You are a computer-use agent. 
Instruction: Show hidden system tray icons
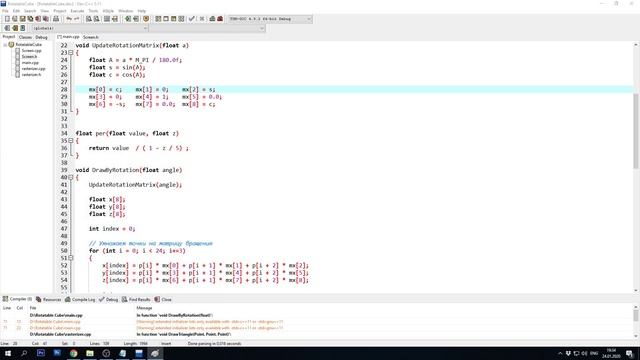click(x=560, y=353)
